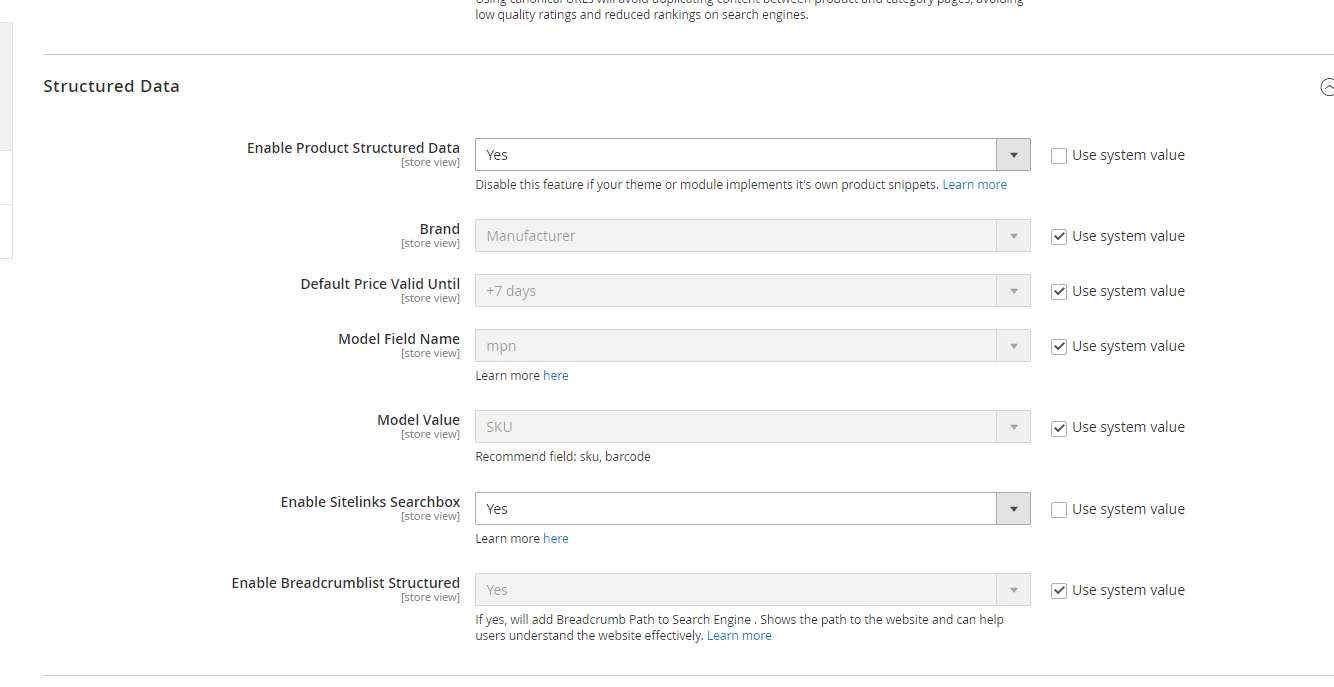
Task: Uncheck Use system value for Default Price Valid Until
Action: [x=1059, y=292]
